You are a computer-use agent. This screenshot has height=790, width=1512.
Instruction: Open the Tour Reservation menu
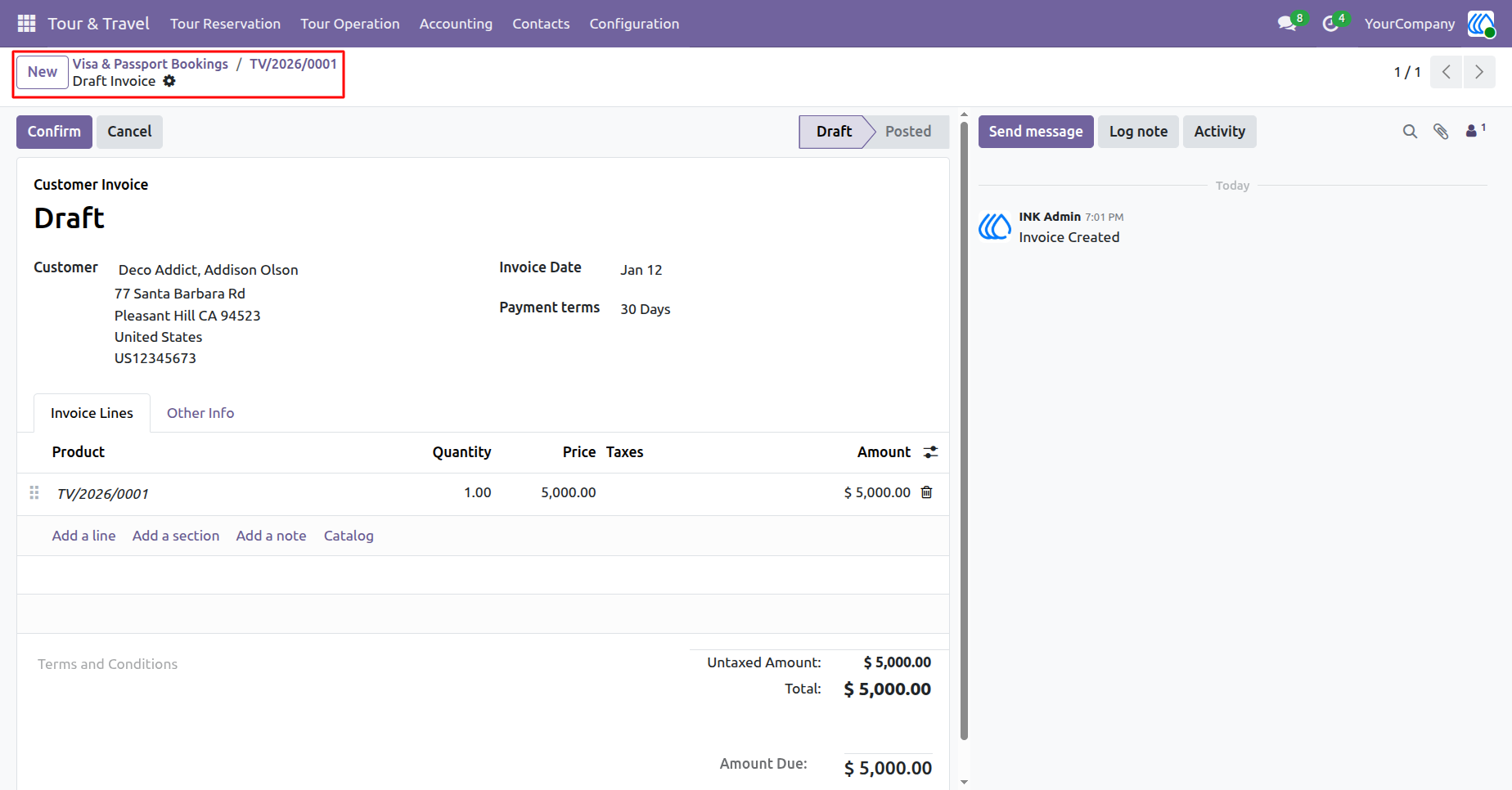click(x=225, y=24)
